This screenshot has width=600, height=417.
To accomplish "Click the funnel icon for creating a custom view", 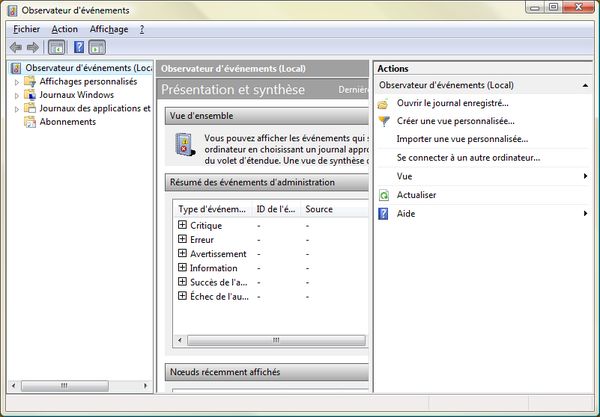I will (384, 121).
